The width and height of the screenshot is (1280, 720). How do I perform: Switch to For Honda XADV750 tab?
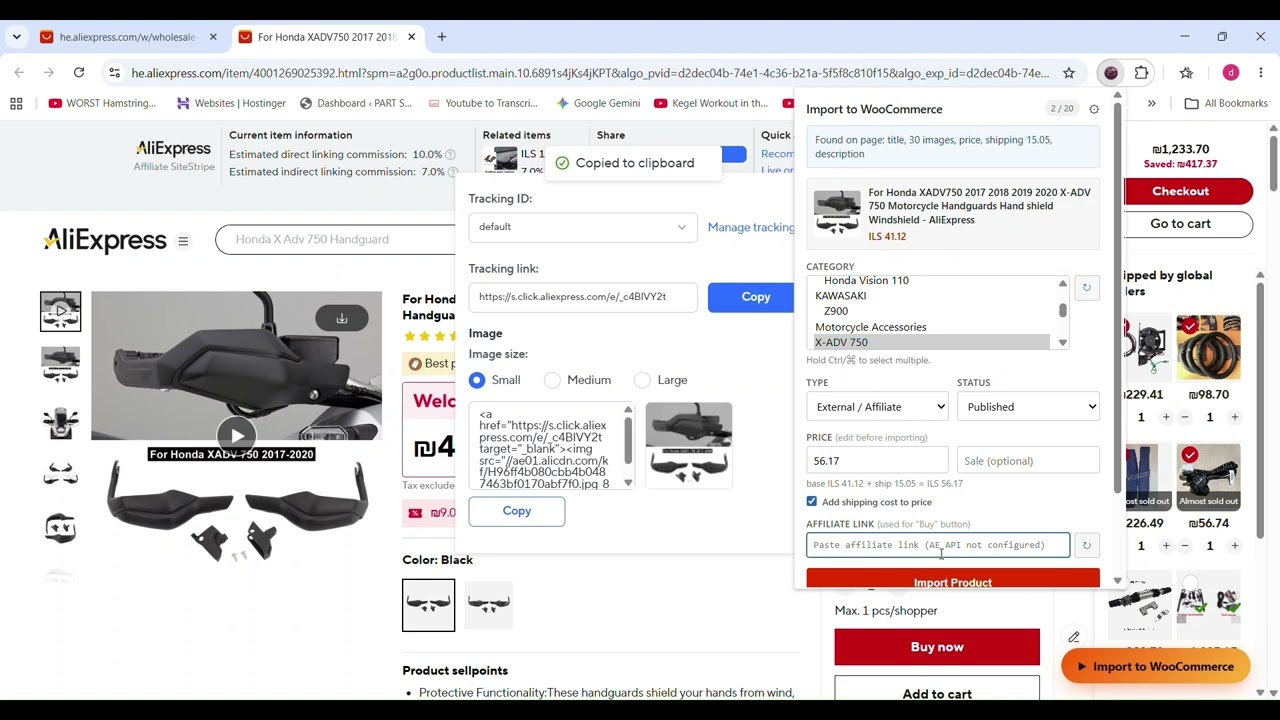327,37
